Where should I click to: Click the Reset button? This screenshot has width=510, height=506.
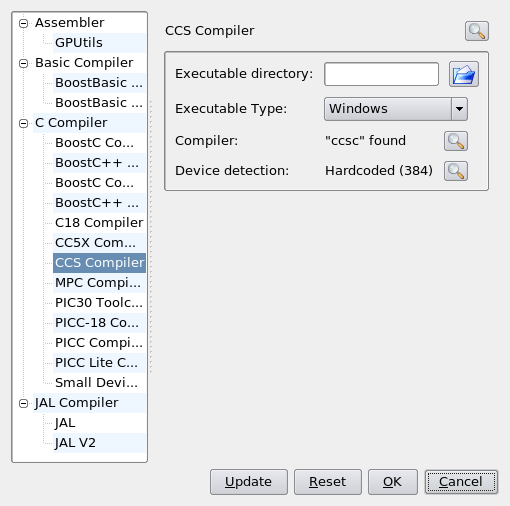[328, 482]
